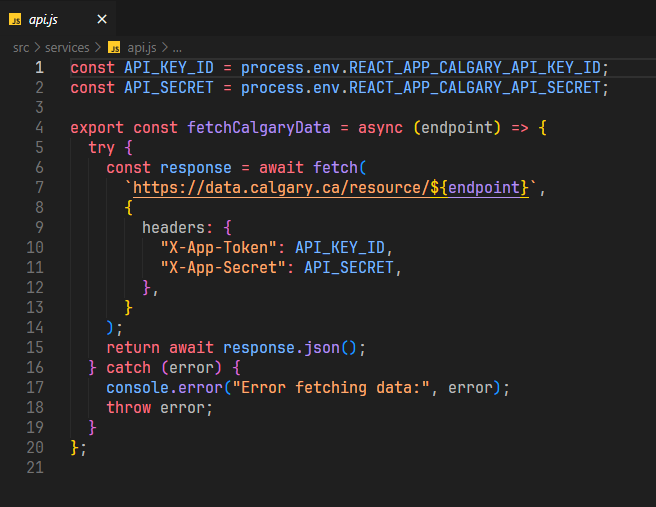The image size is (656, 507).
Task: Open the src breadcrumb segment
Action: 21,48
